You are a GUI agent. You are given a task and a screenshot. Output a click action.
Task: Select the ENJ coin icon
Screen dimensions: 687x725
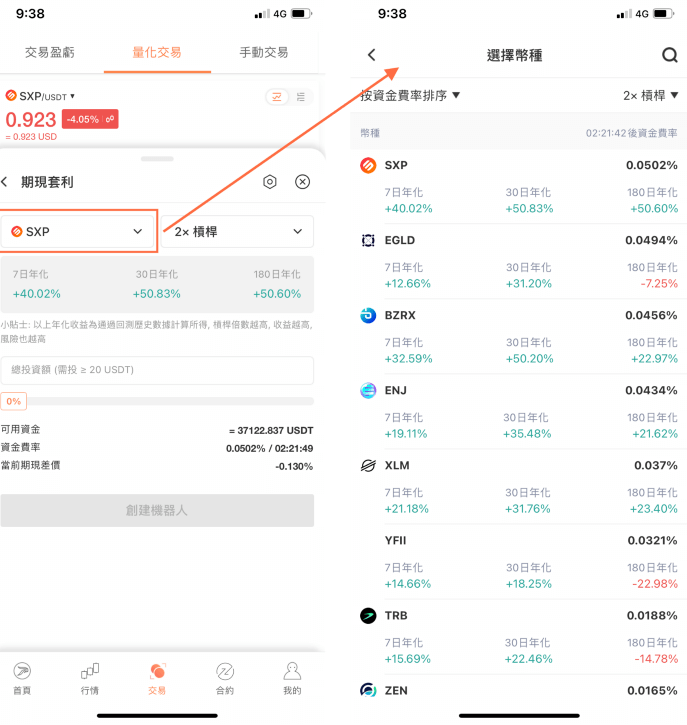[368, 390]
